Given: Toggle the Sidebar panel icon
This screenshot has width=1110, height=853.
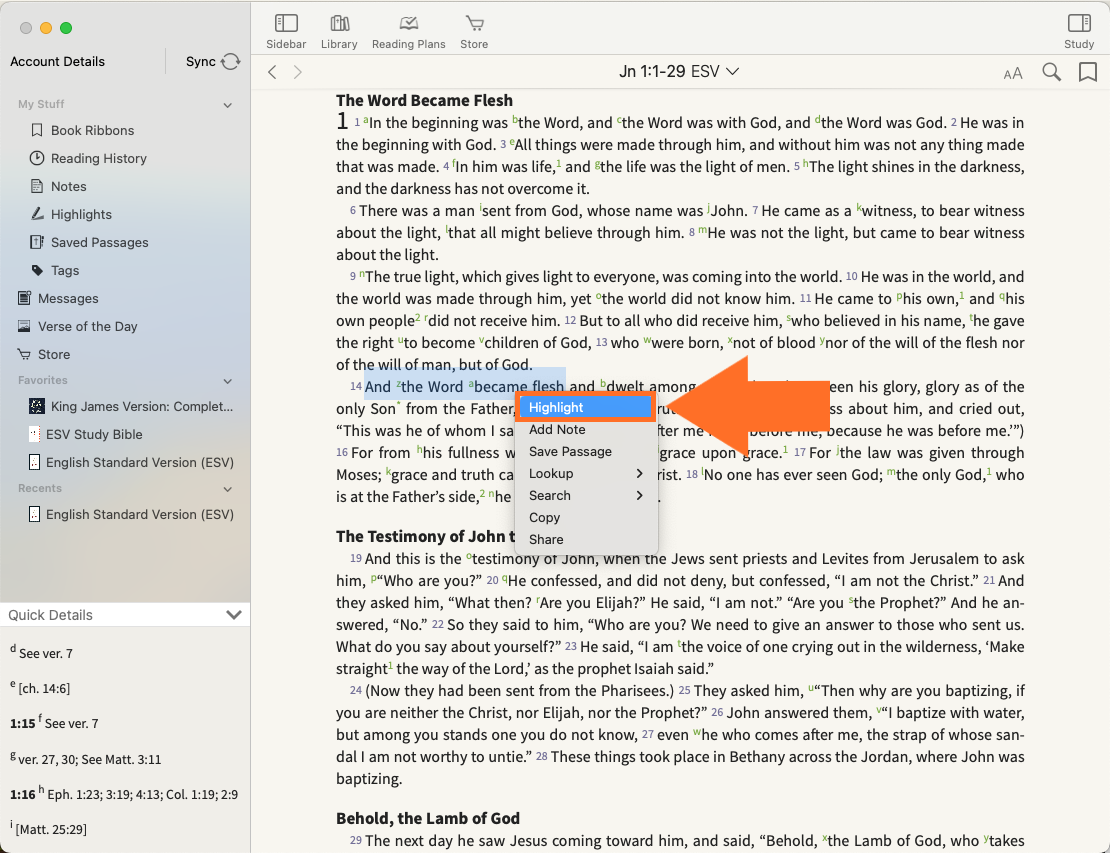Looking at the screenshot, I should (x=286, y=30).
